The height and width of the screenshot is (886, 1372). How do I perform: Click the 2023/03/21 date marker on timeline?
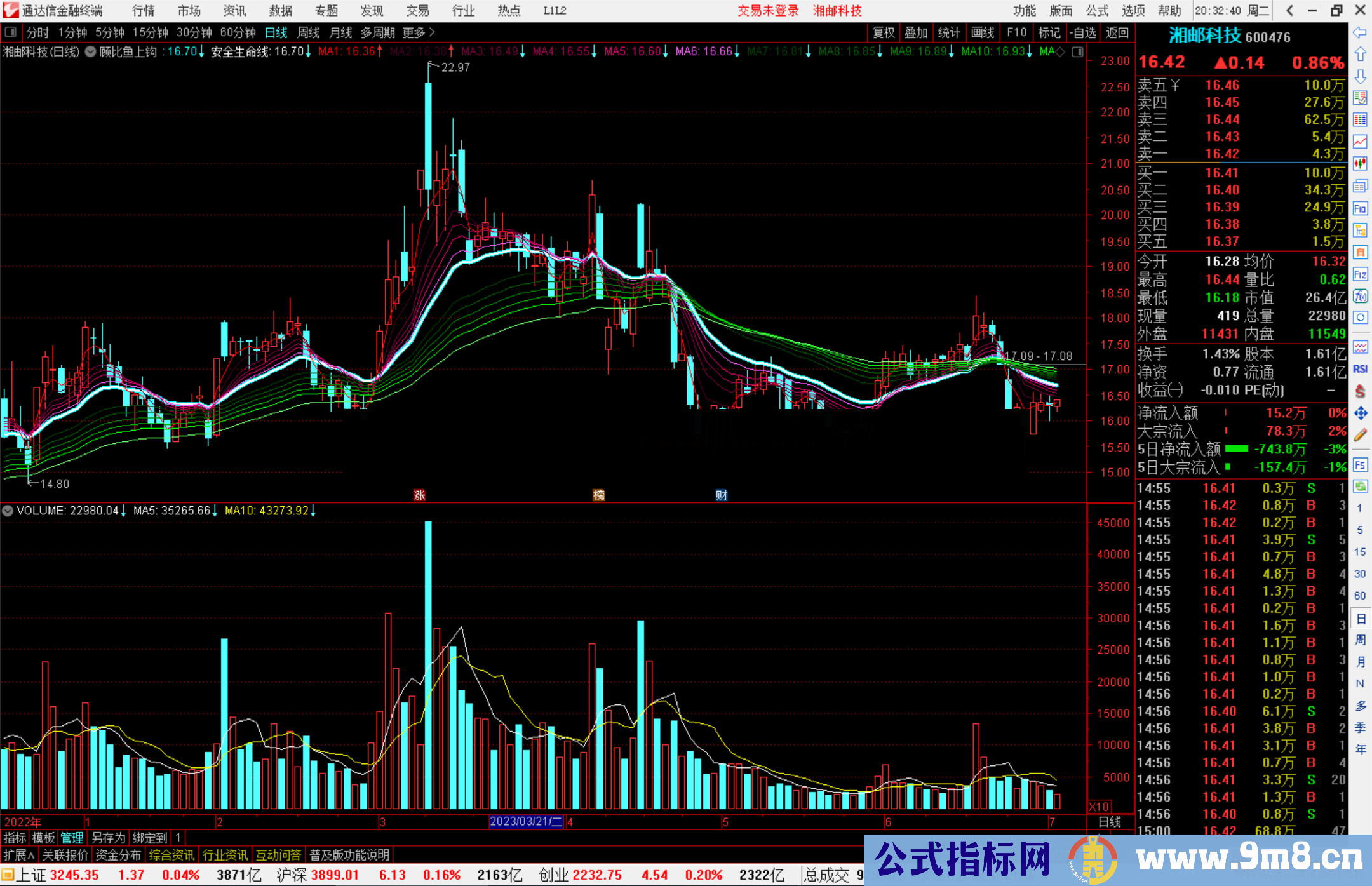pyautogui.click(x=526, y=821)
